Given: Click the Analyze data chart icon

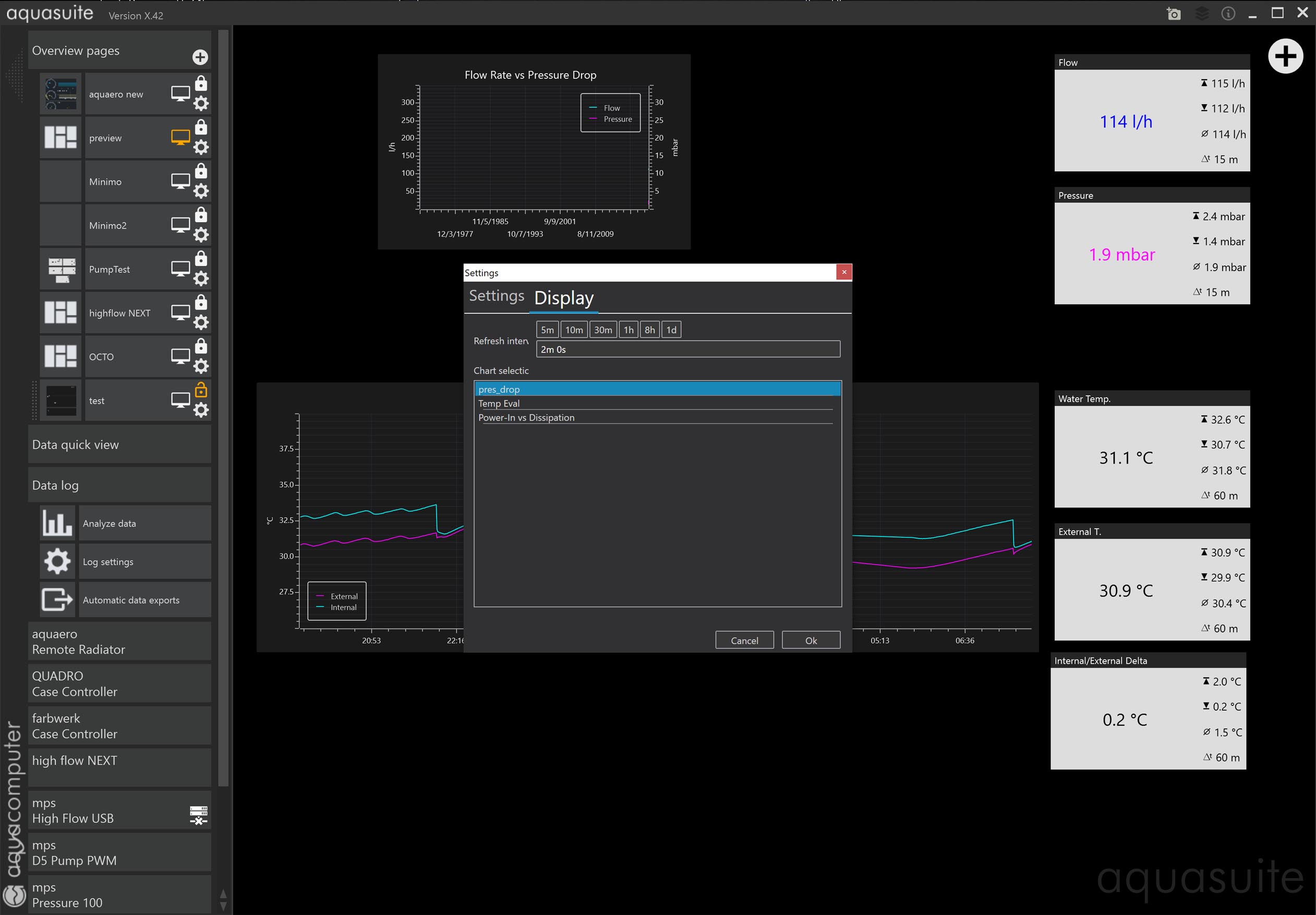Looking at the screenshot, I should click(57, 523).
